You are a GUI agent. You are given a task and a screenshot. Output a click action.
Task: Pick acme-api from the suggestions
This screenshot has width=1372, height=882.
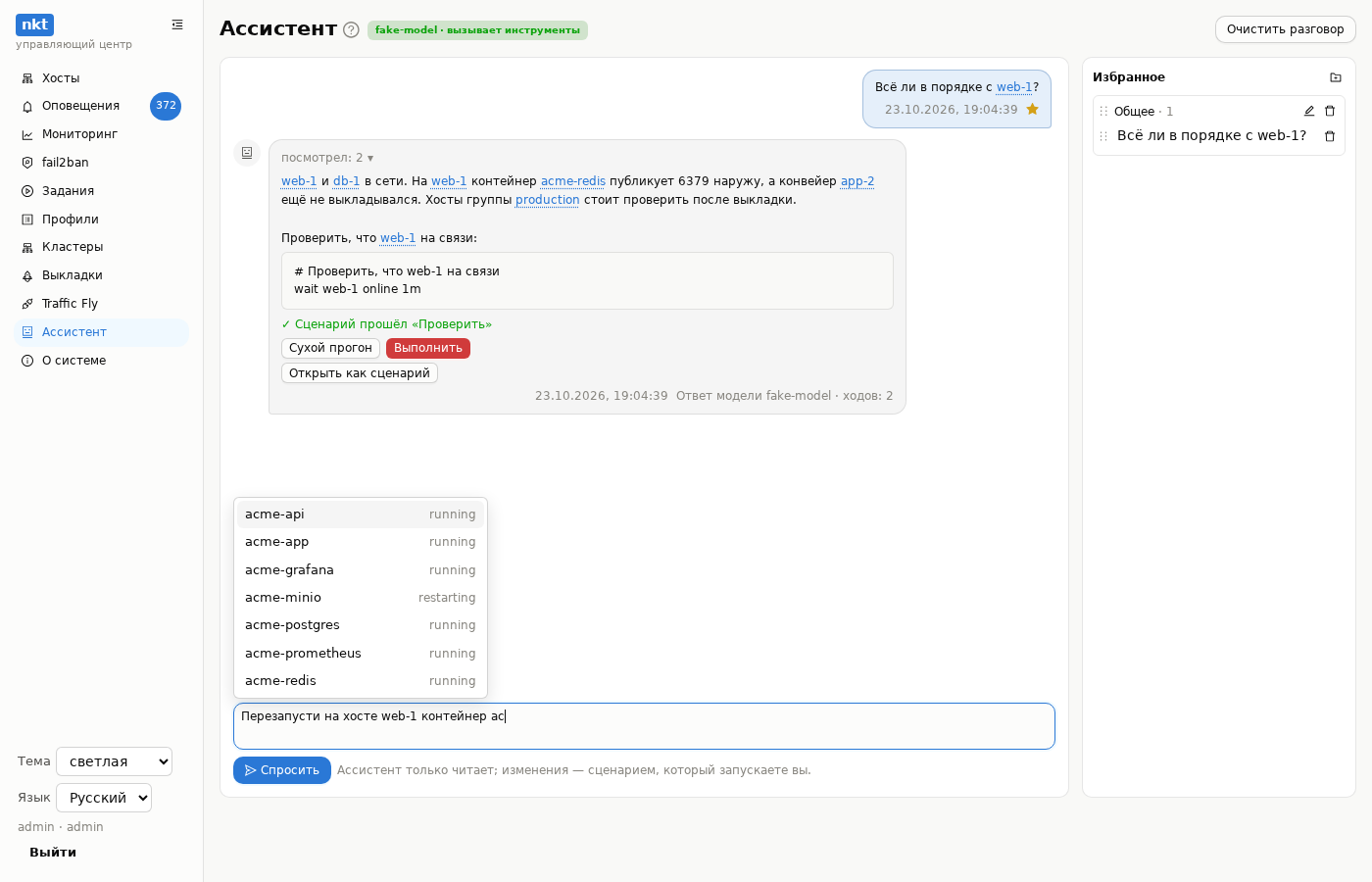tap(361, 514)
